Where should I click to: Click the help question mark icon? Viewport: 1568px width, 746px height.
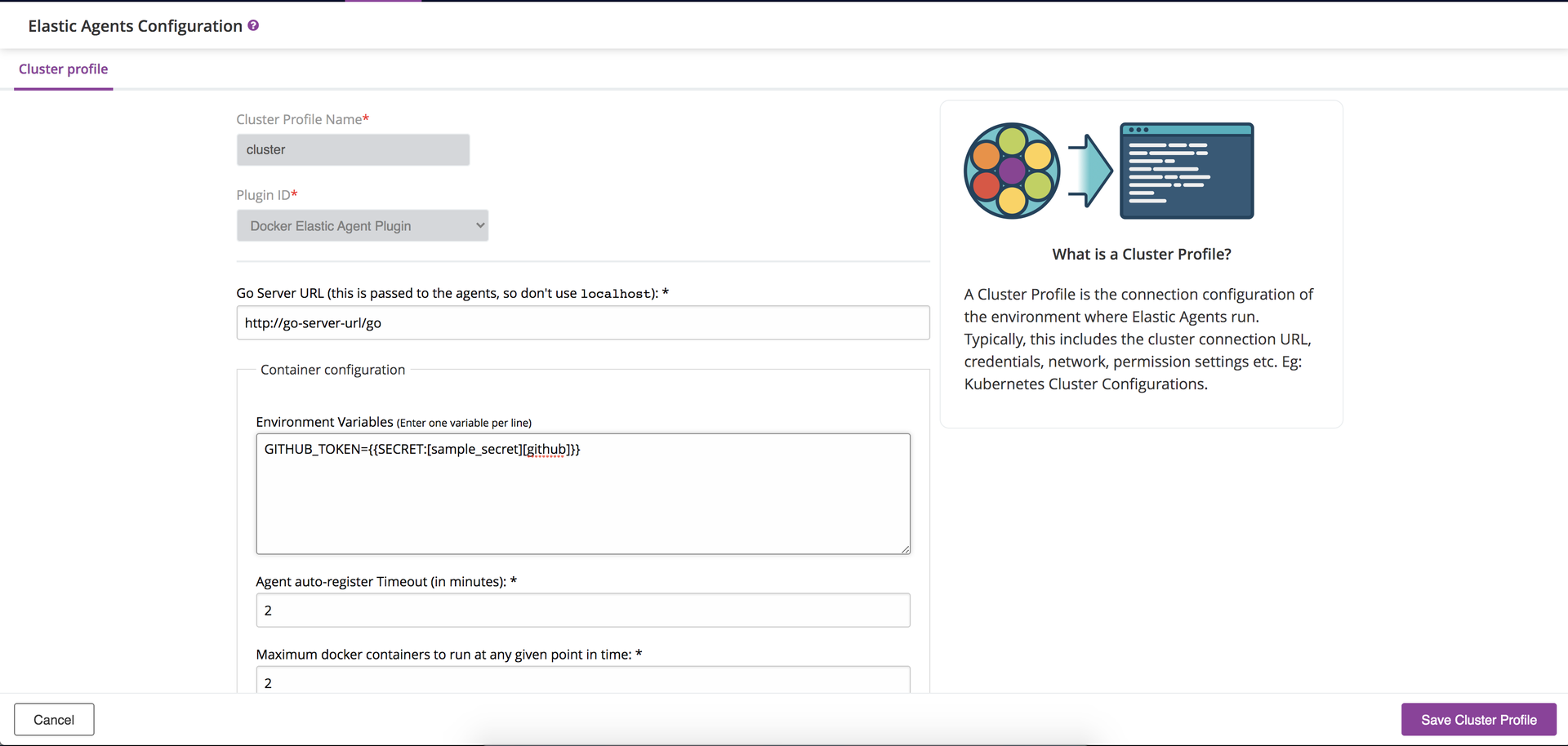click(x=253, y=25)
